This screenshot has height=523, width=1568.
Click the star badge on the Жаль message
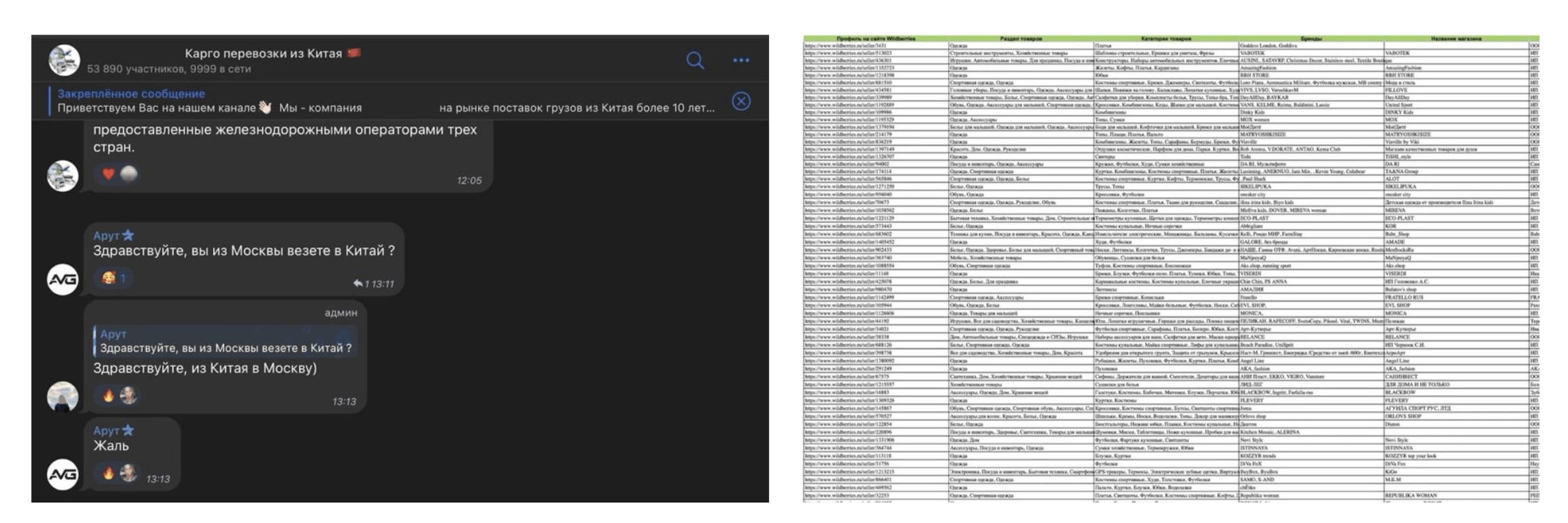click(128, 430)
